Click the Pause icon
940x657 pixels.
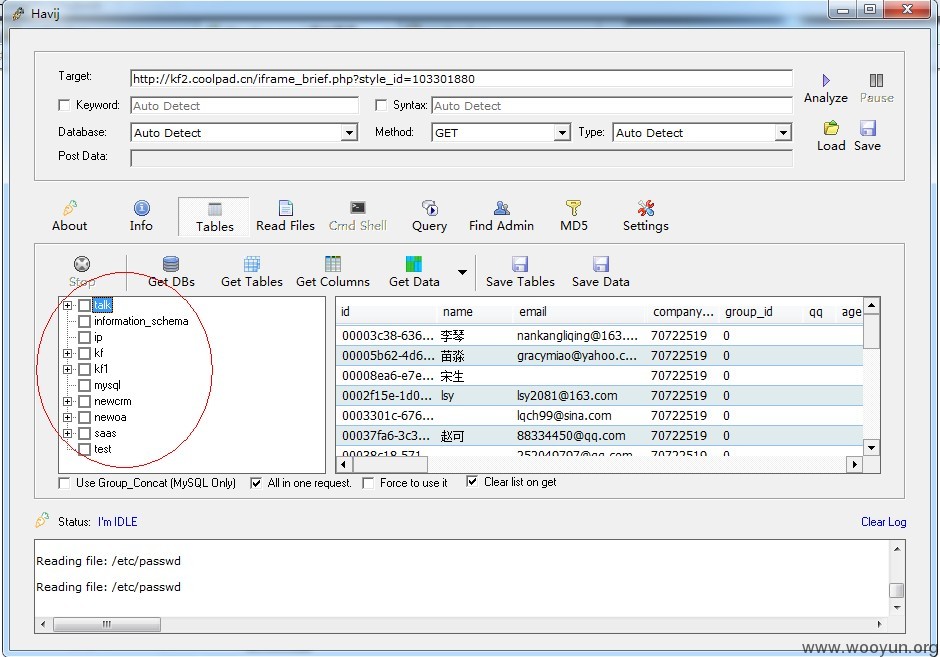876,80
